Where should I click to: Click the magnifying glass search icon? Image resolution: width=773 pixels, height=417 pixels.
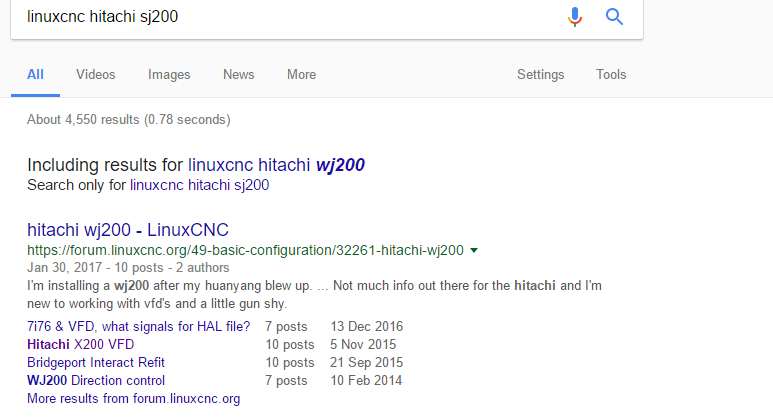614,17
